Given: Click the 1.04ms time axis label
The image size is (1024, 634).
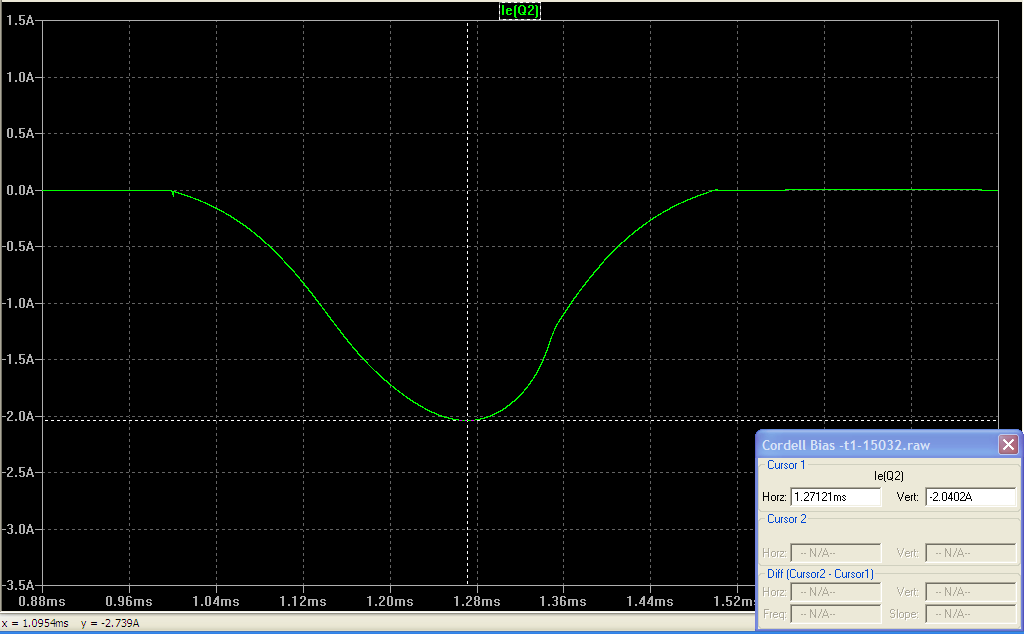Looking at the screenshot, I should pyautogui.click(x=216, y=601).
